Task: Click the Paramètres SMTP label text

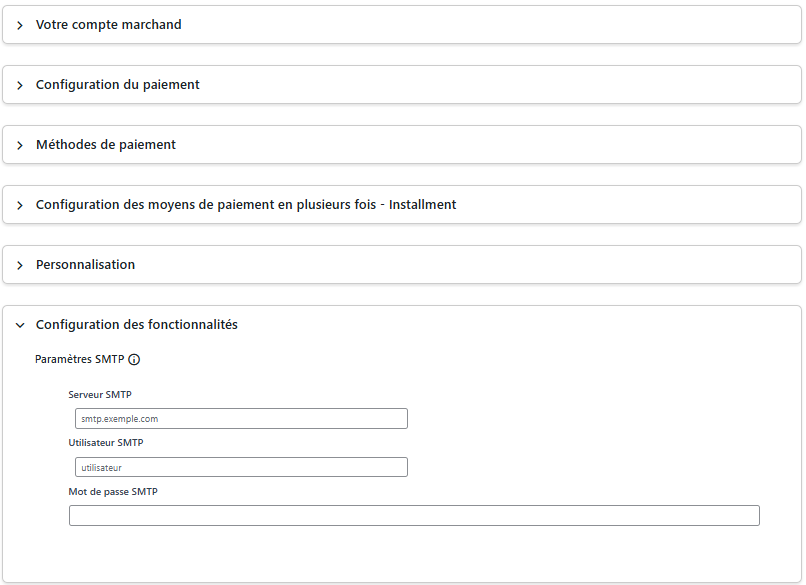Action: 80,359
